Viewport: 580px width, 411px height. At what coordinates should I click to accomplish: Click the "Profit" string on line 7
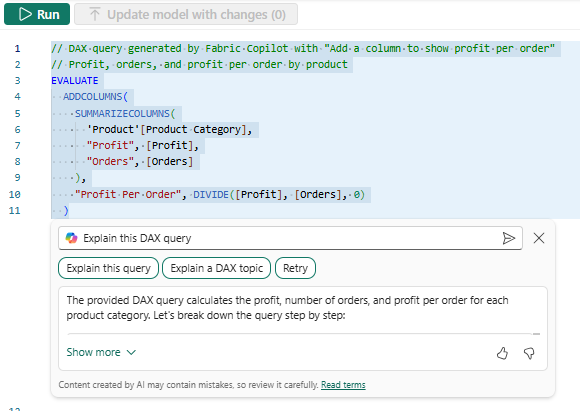(x=110, y=145)
